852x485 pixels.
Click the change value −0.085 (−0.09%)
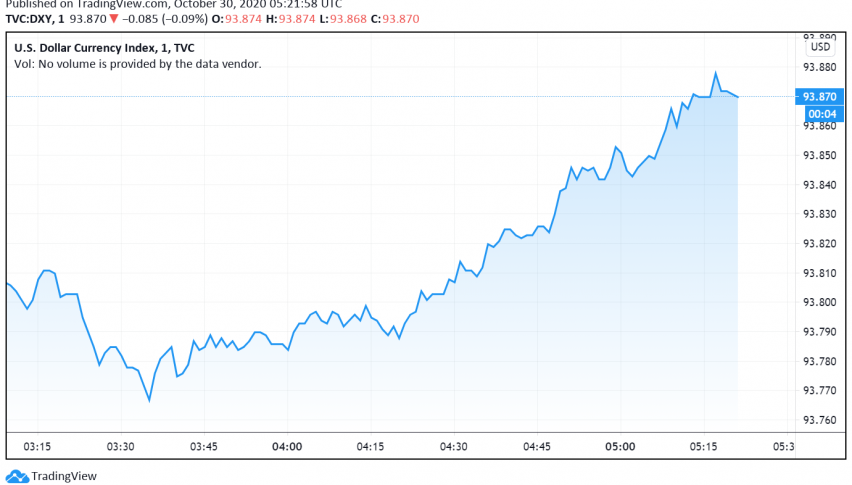pyautogui.click(x=165, y=19)
